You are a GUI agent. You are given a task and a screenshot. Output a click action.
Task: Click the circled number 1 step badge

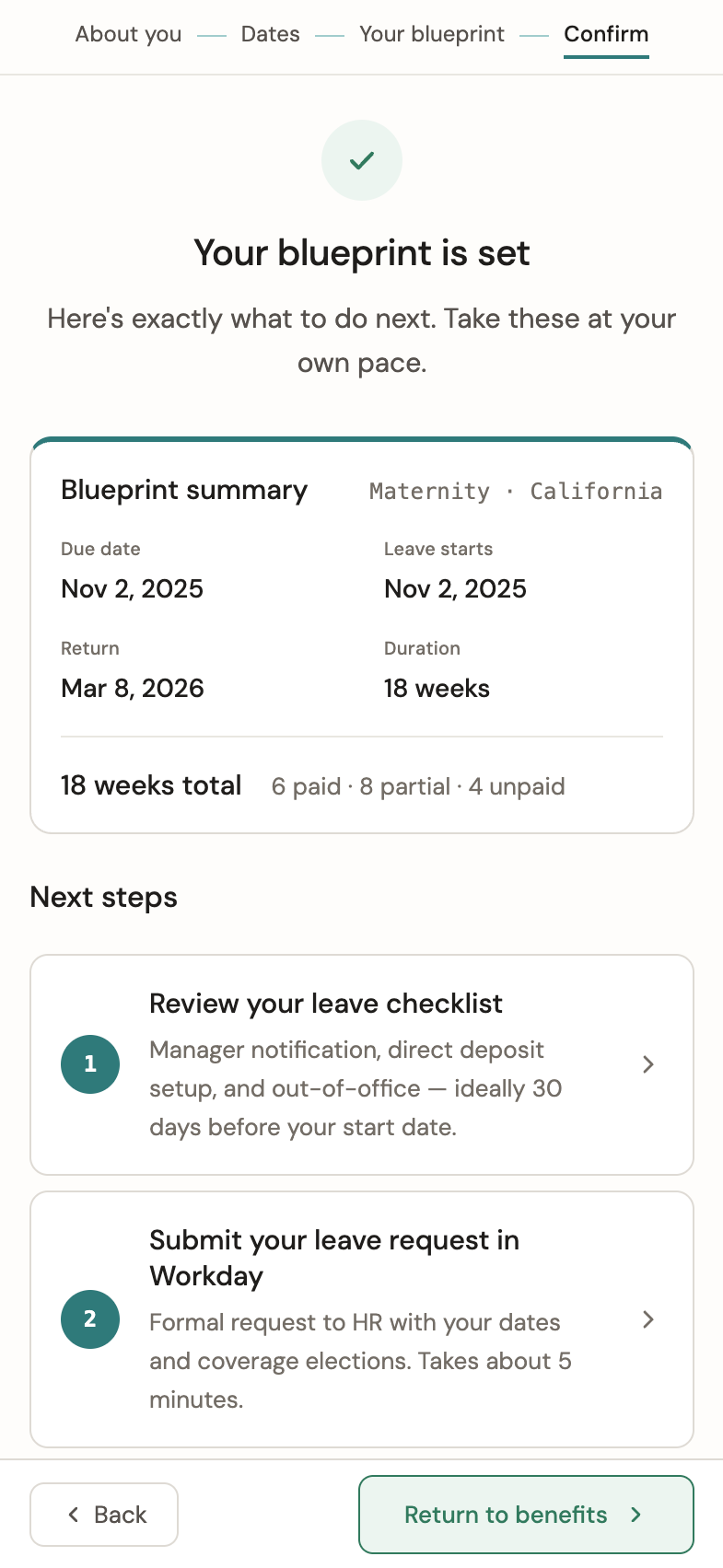89,1063
